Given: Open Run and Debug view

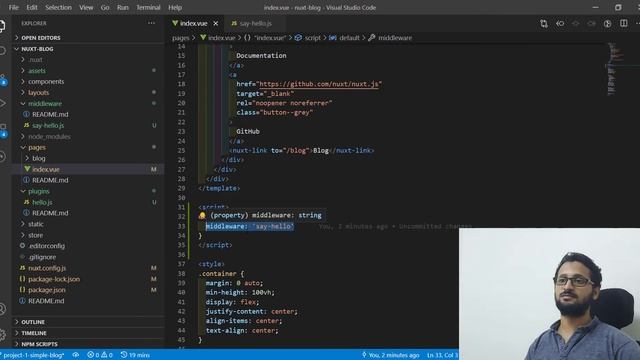Looking at the screenshot, I should [2, 104].
